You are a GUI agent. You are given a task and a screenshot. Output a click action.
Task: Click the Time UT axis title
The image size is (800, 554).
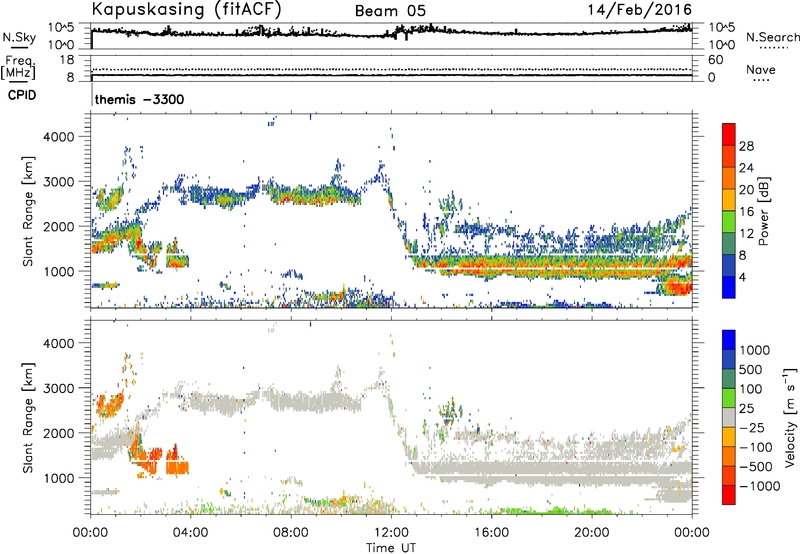(391, 548)
